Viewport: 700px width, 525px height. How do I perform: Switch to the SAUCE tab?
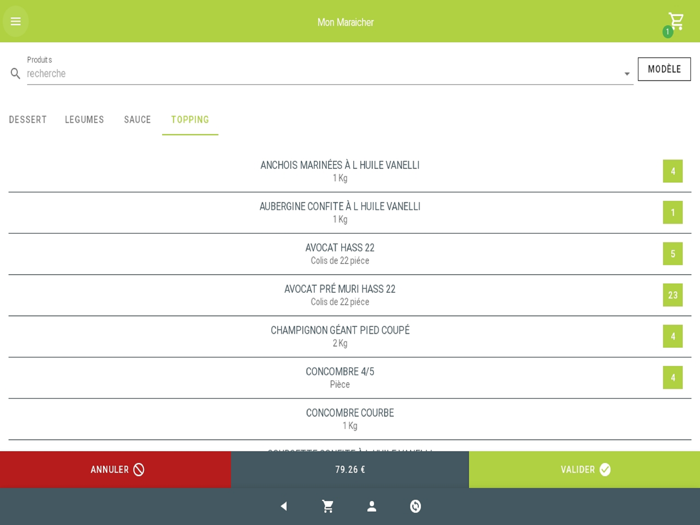138,120
